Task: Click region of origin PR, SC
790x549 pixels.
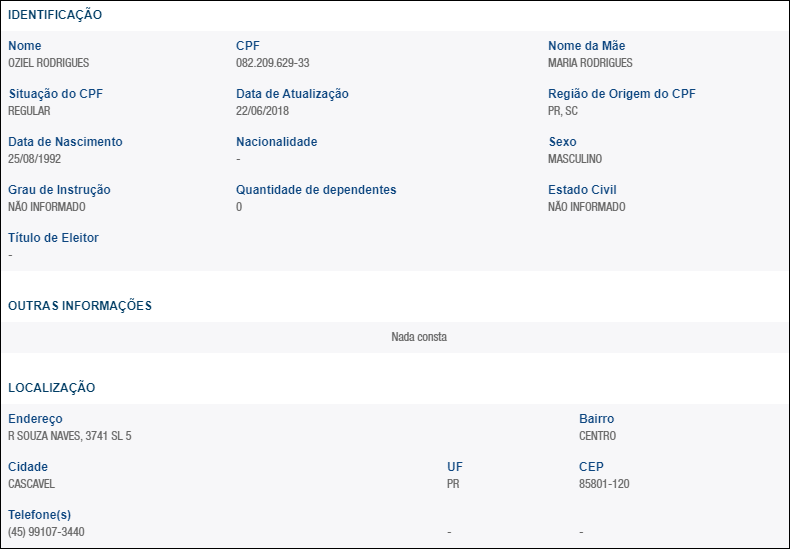Action: pos(563,111)
